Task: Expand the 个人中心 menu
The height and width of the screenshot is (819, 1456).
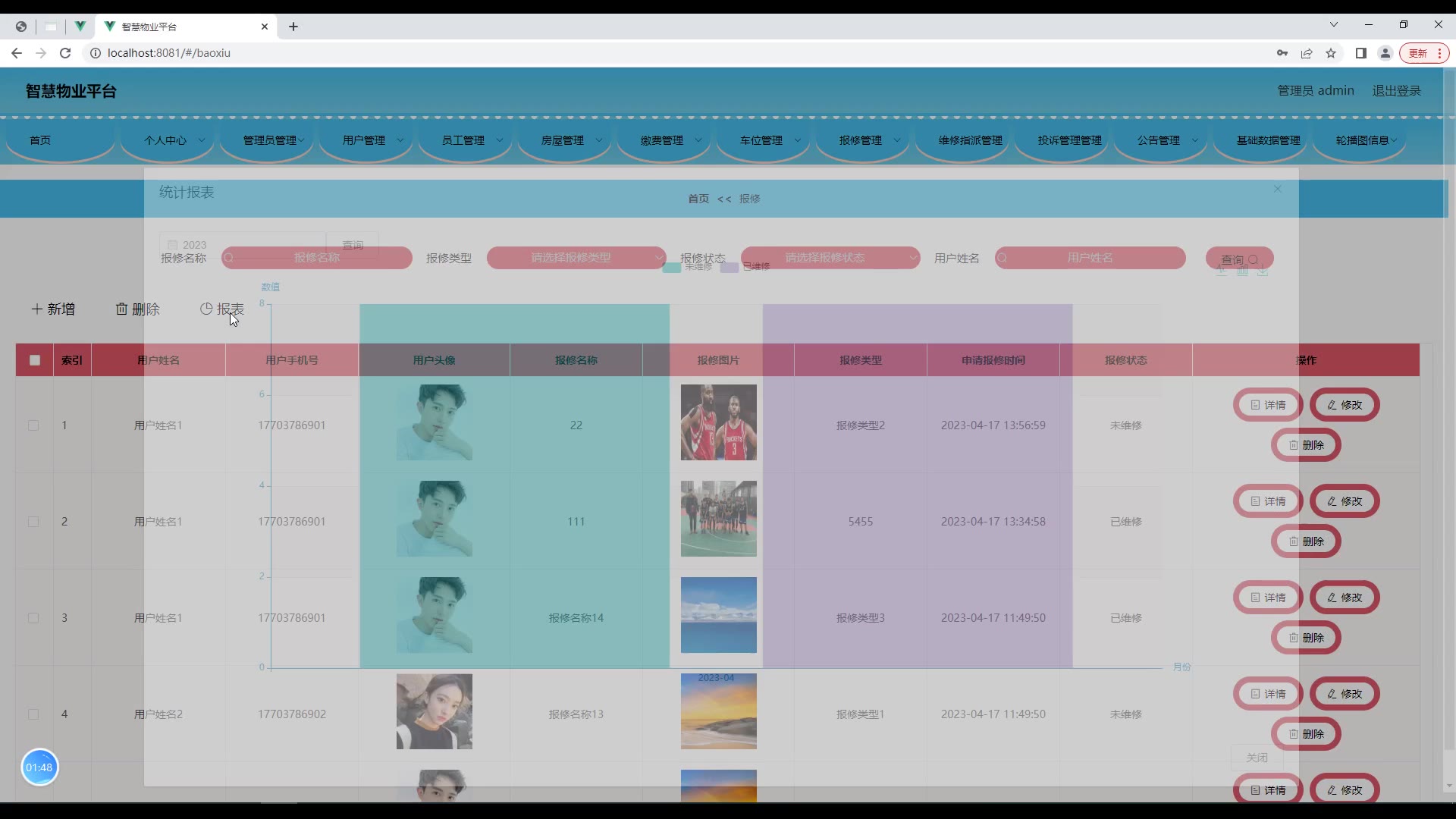Action: click(168, 140)
